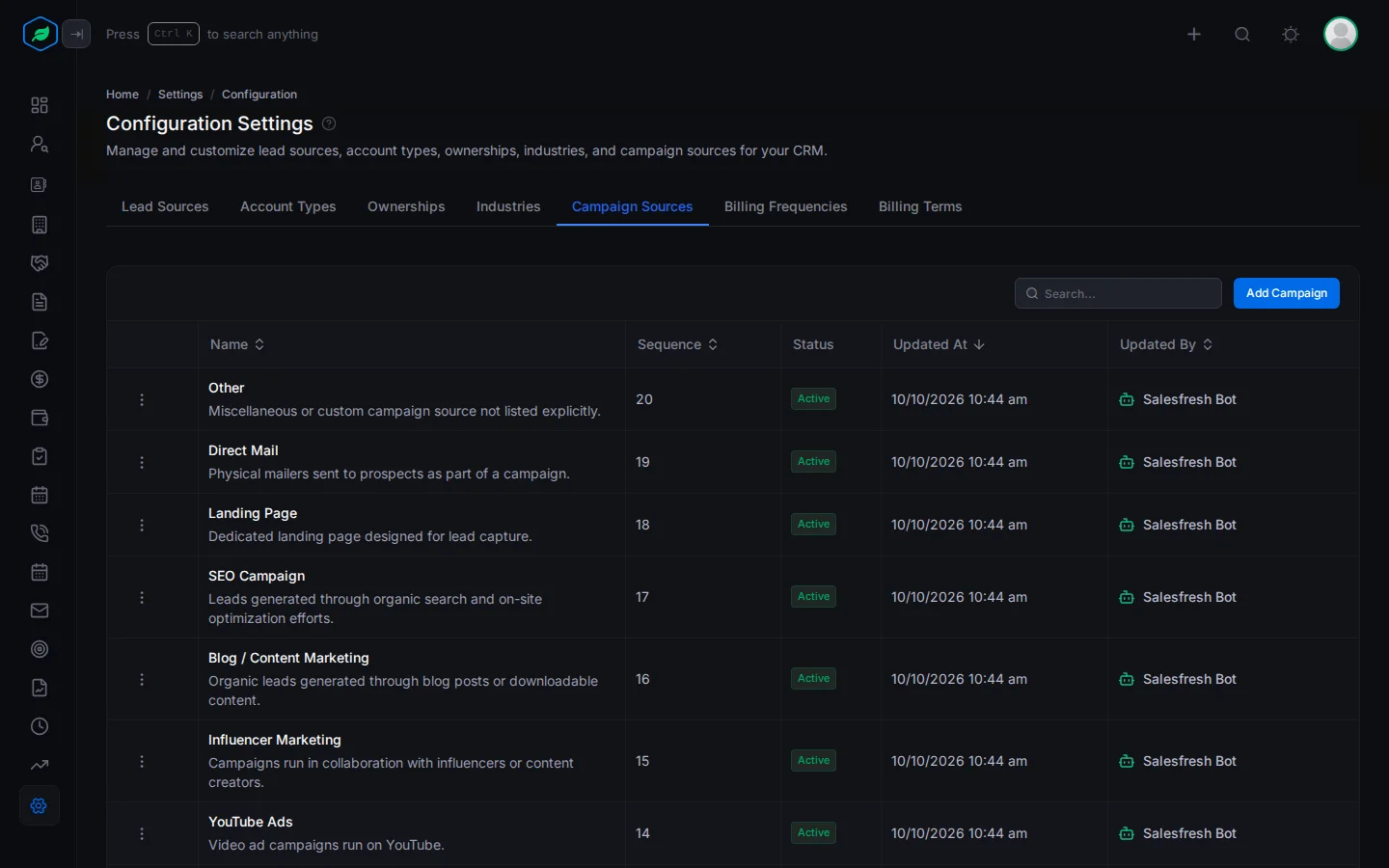
Task: Go to Settings via breadcrumb
Action: click(x=180, y=95)
